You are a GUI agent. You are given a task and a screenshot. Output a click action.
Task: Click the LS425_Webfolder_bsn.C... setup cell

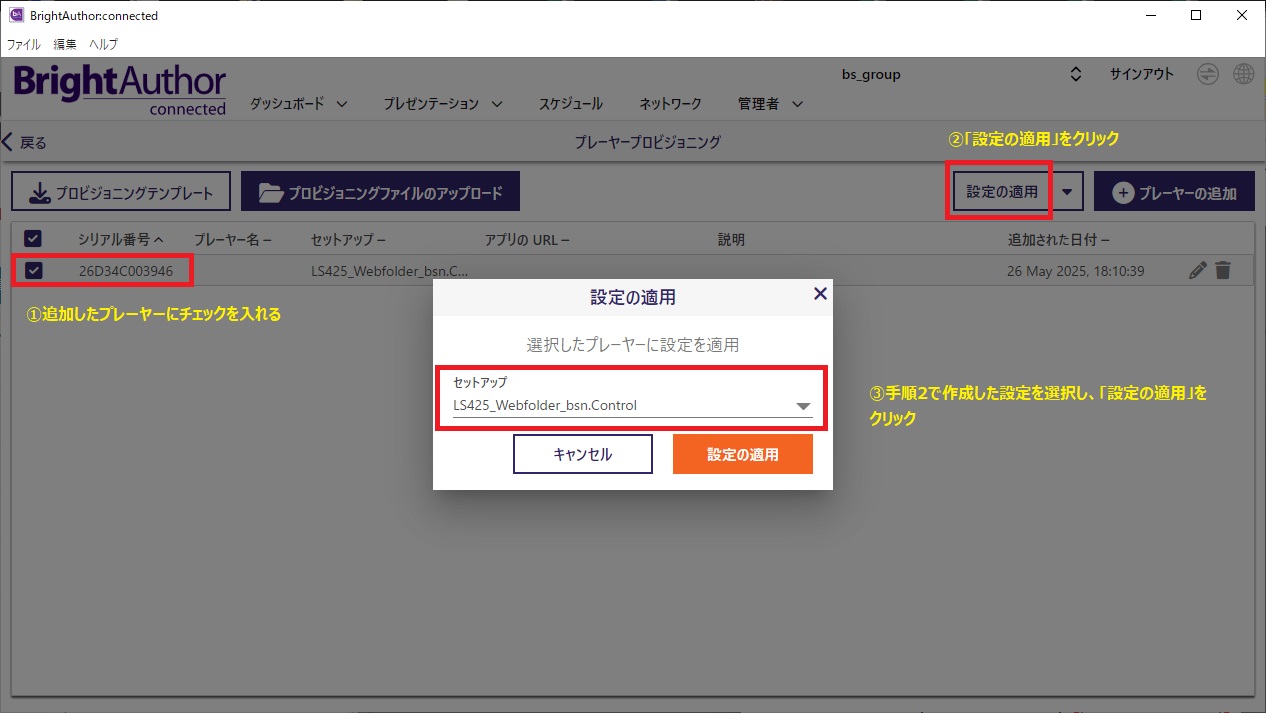[x=389, y=271]
